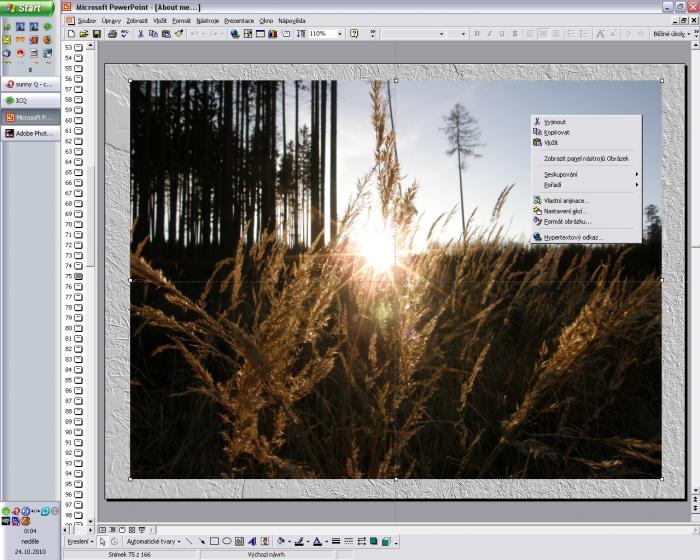Click the Font Color letter A icon
Screen dimensions: 700x560
point(316,541)
